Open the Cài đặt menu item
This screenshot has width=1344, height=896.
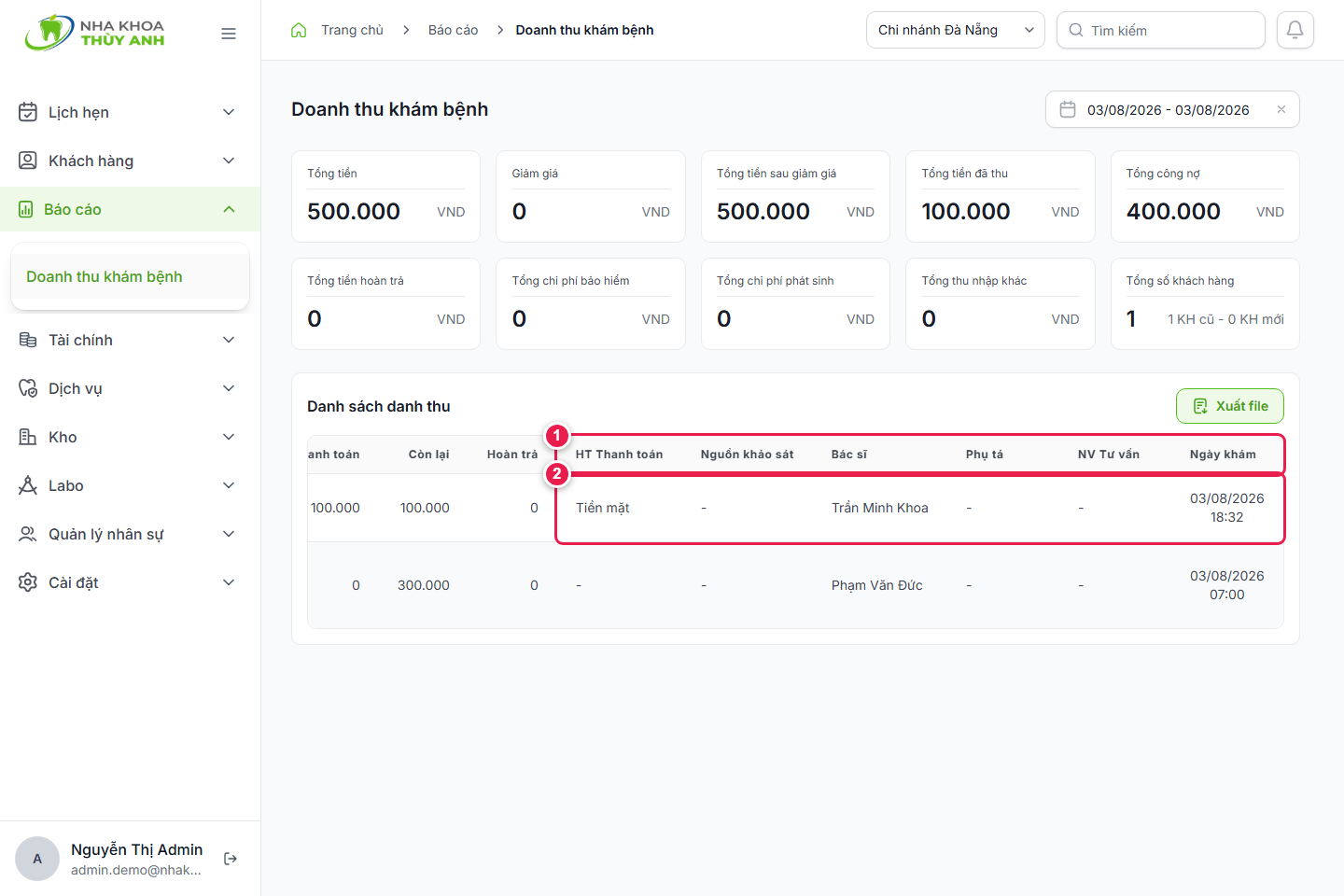coord(130,582)
